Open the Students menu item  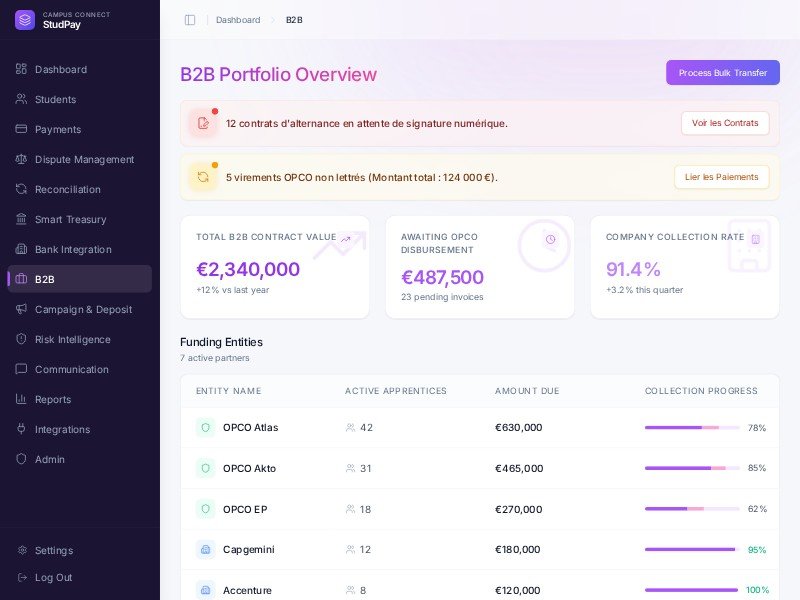[55, 99]
